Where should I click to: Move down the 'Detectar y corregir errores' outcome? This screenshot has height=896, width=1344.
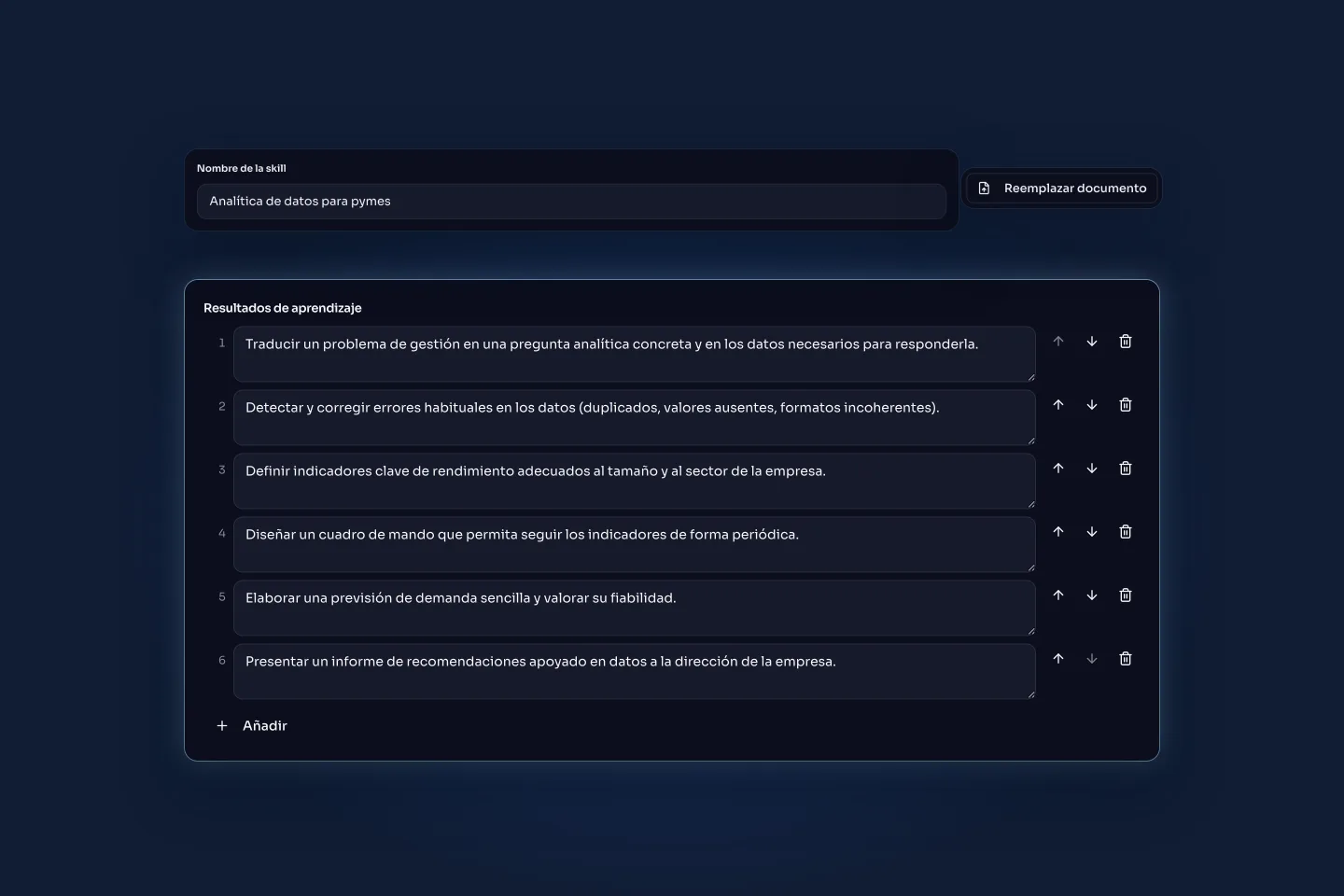(x=1092, y=405)
